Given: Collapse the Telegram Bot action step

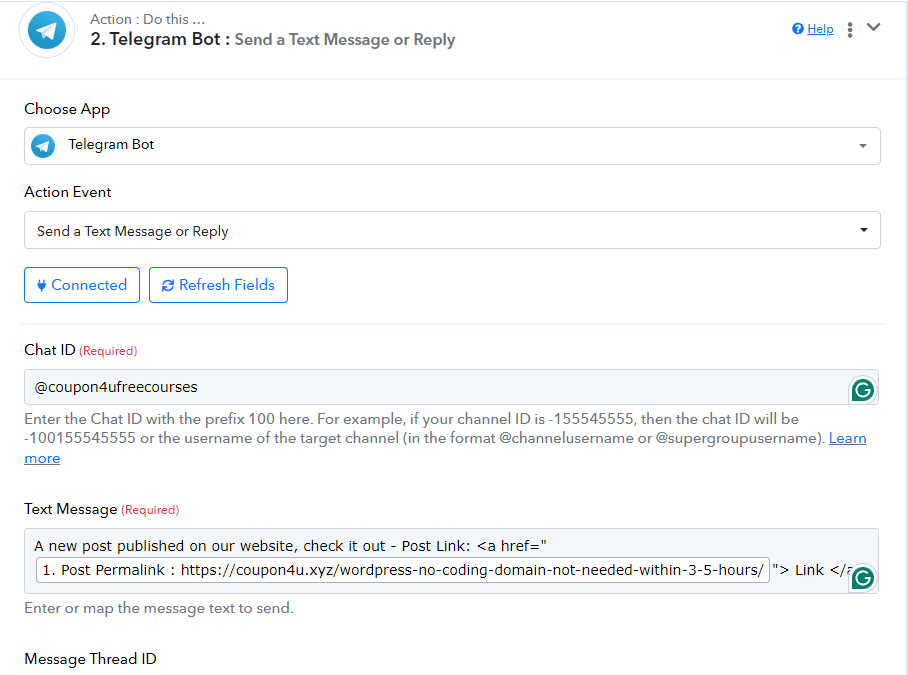Looking at the screenshot, I should click(x=873, y=27).
